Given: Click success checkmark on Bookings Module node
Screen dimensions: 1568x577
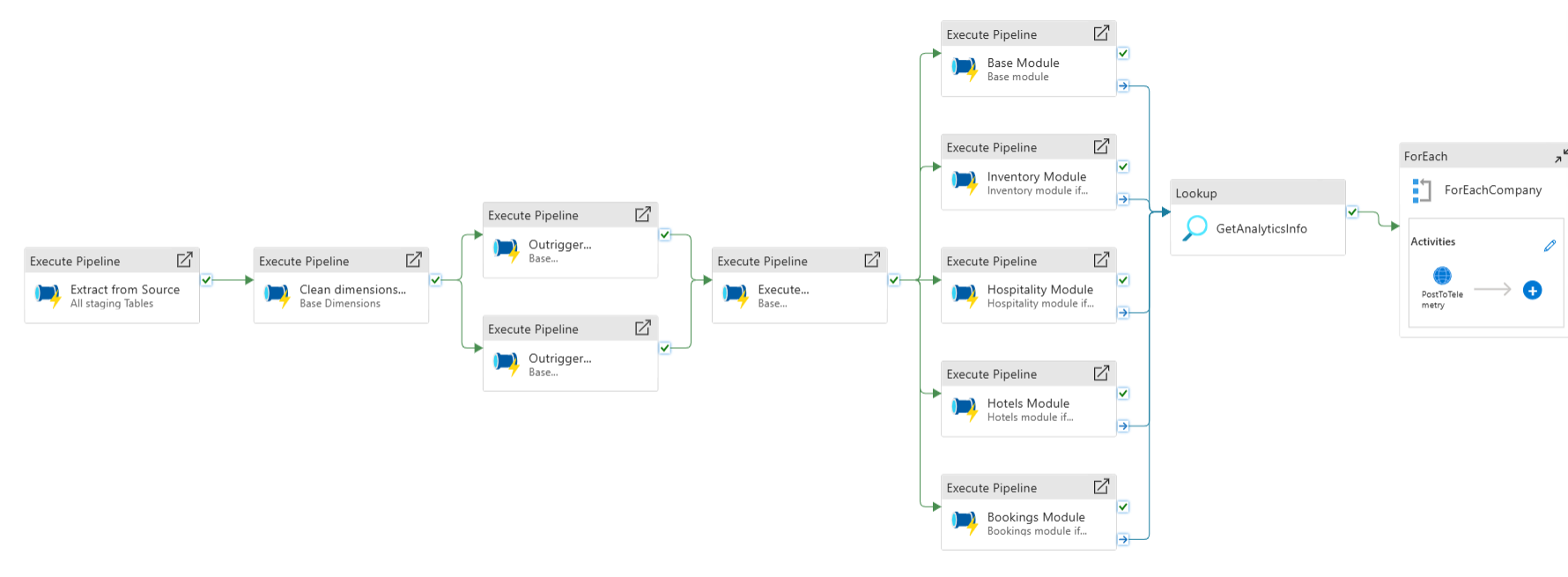Looking at the screenshot, I should coord(1123,507).
